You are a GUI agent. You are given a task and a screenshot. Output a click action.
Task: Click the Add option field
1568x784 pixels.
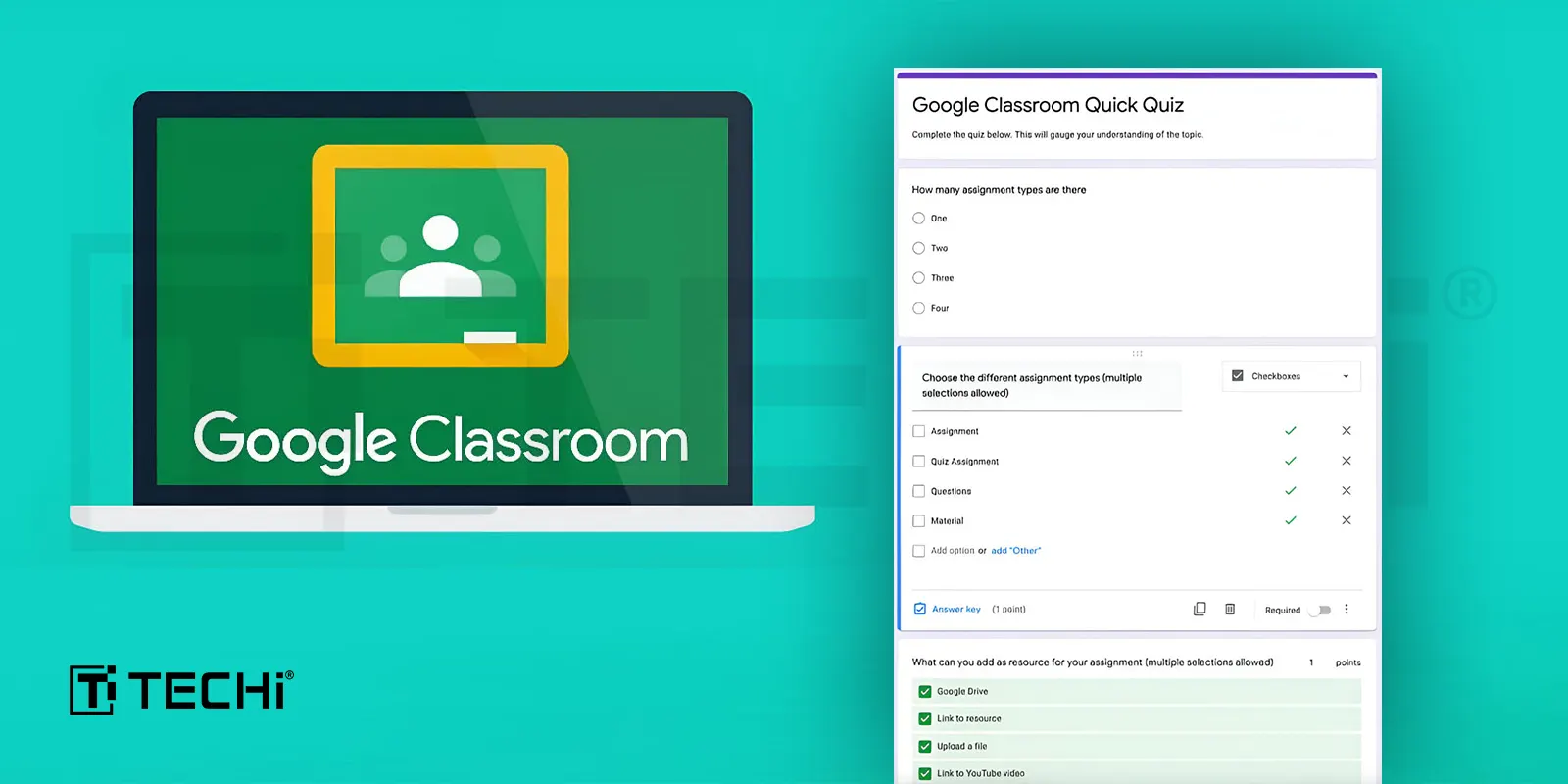click(x=953, y=551)
